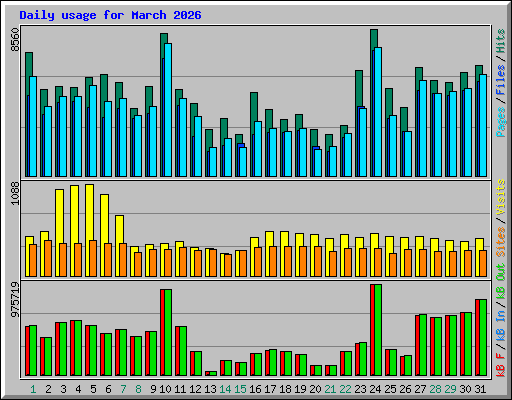The image size is (512, 400).
Task: Click the green kB Out bar for day 24
Action: pyautogui.click(x=378, y=330)
